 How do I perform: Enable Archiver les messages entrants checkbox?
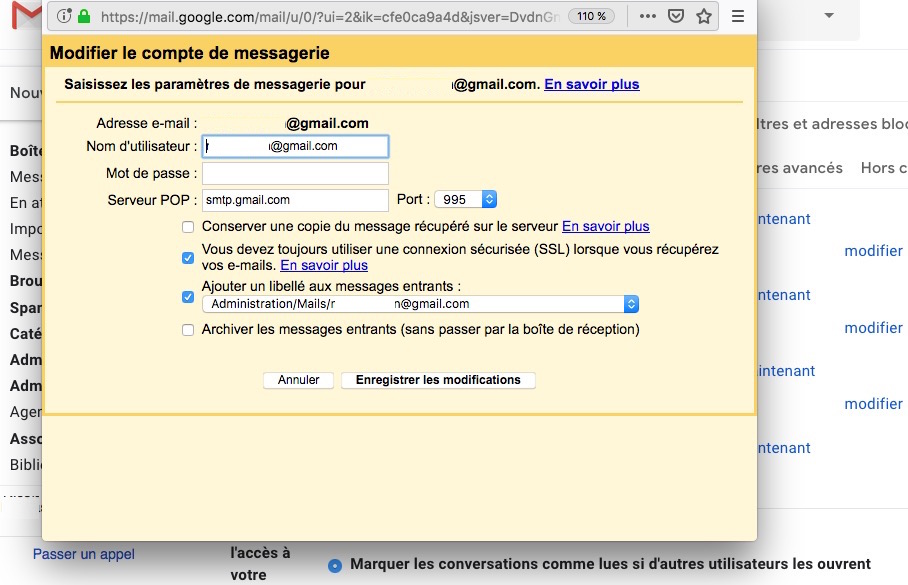point(188,330)
